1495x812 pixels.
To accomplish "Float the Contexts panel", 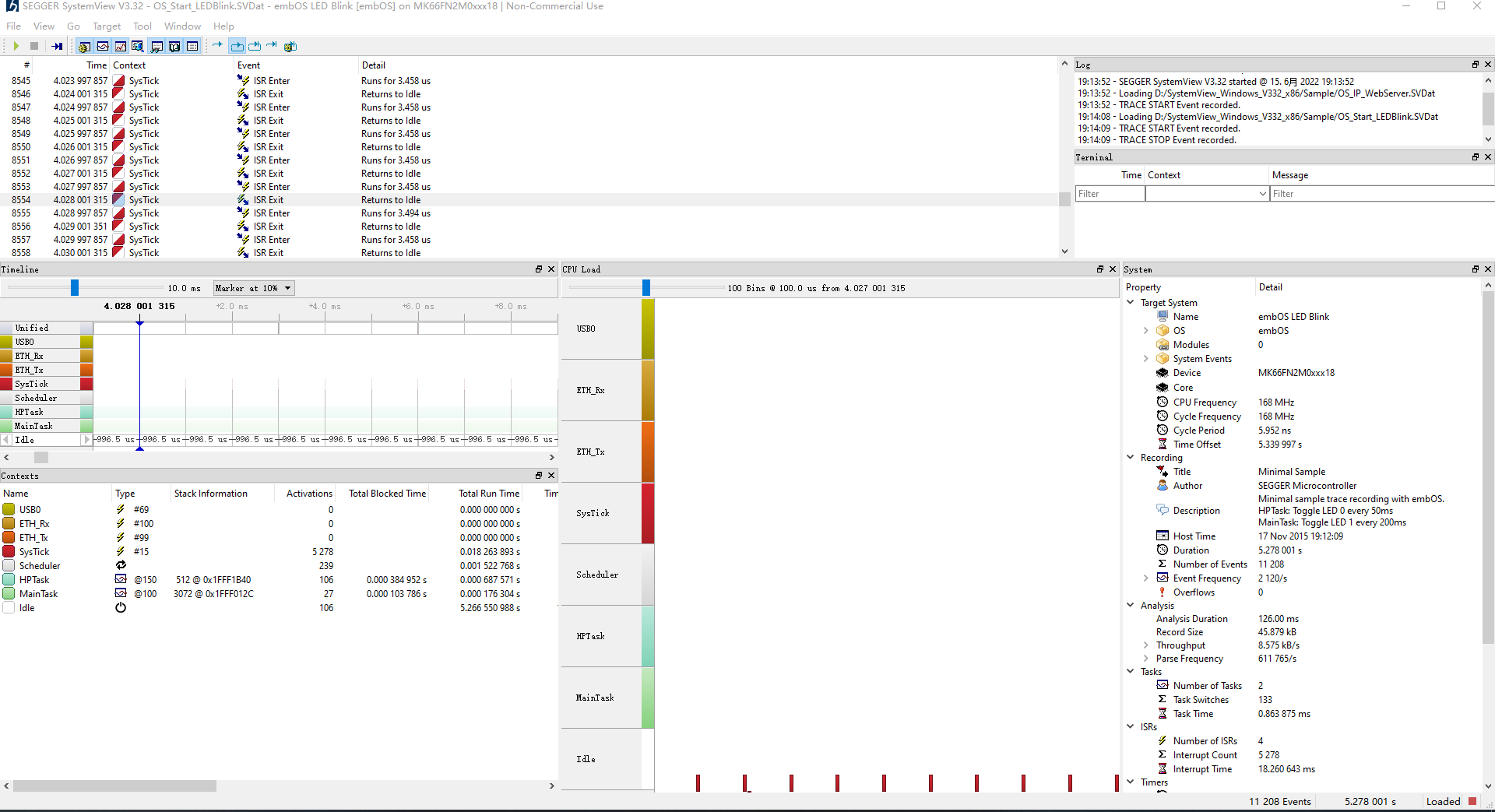I will coord(538,476).
